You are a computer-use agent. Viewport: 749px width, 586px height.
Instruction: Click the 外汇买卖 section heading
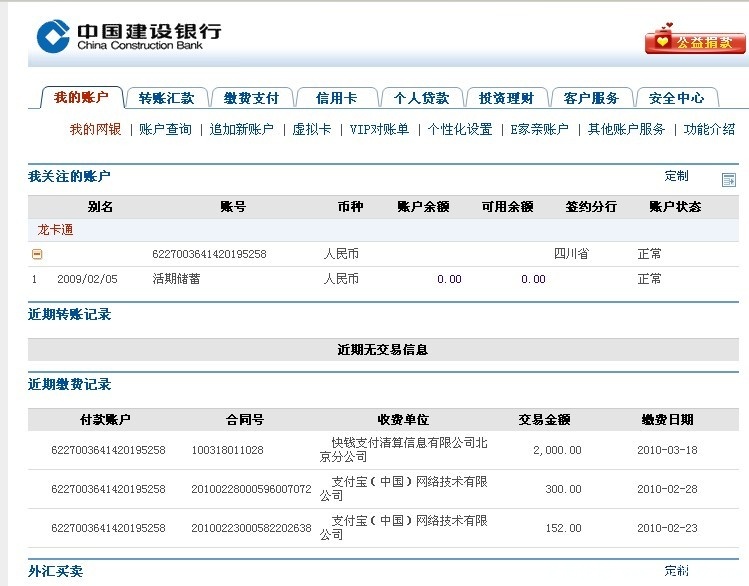[55, 571]
